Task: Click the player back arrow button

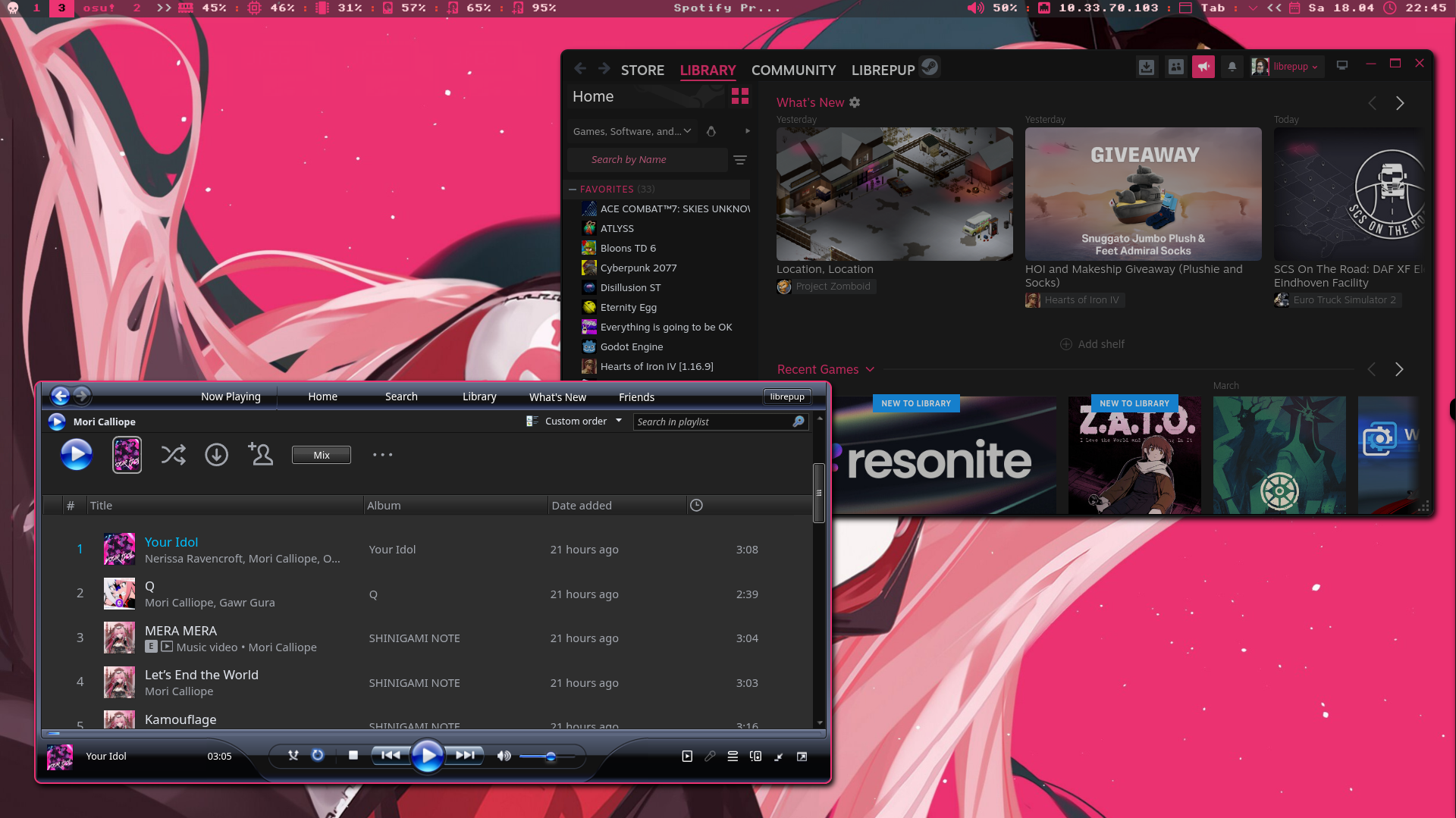Action: point(60,396)
